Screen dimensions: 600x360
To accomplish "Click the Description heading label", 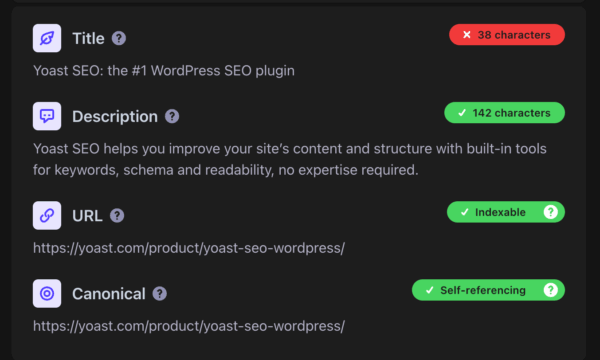I will [115, 117].
